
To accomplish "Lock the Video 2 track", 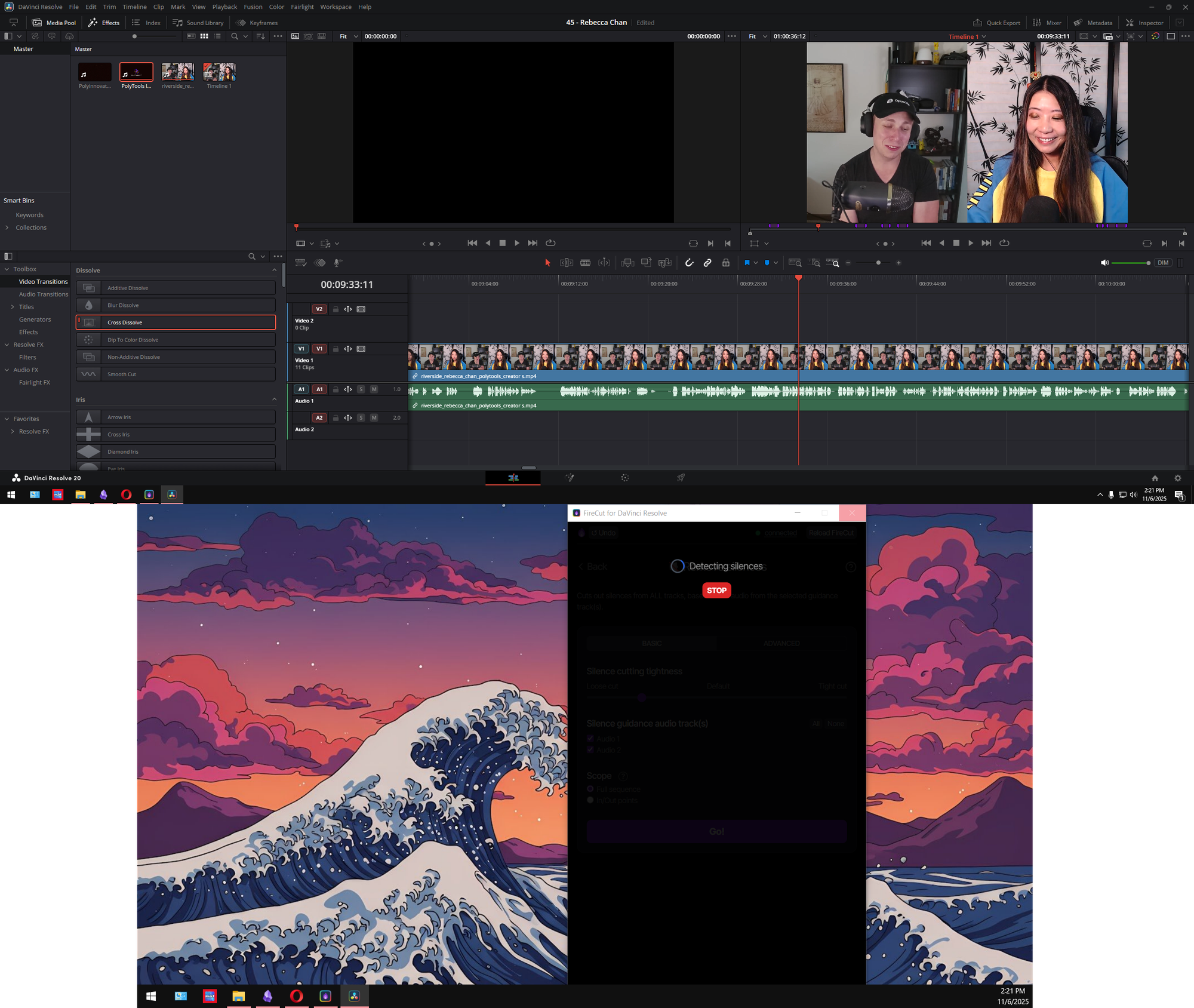I will tap(336, 309).
